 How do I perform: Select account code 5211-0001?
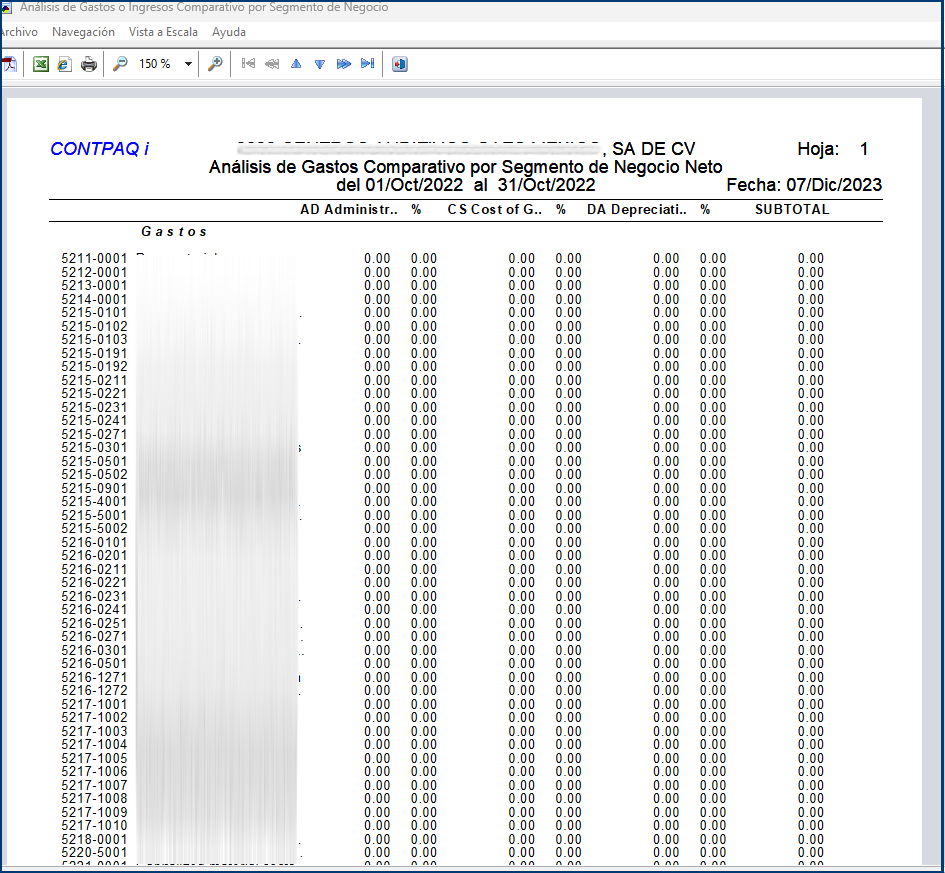pos(95,258)
